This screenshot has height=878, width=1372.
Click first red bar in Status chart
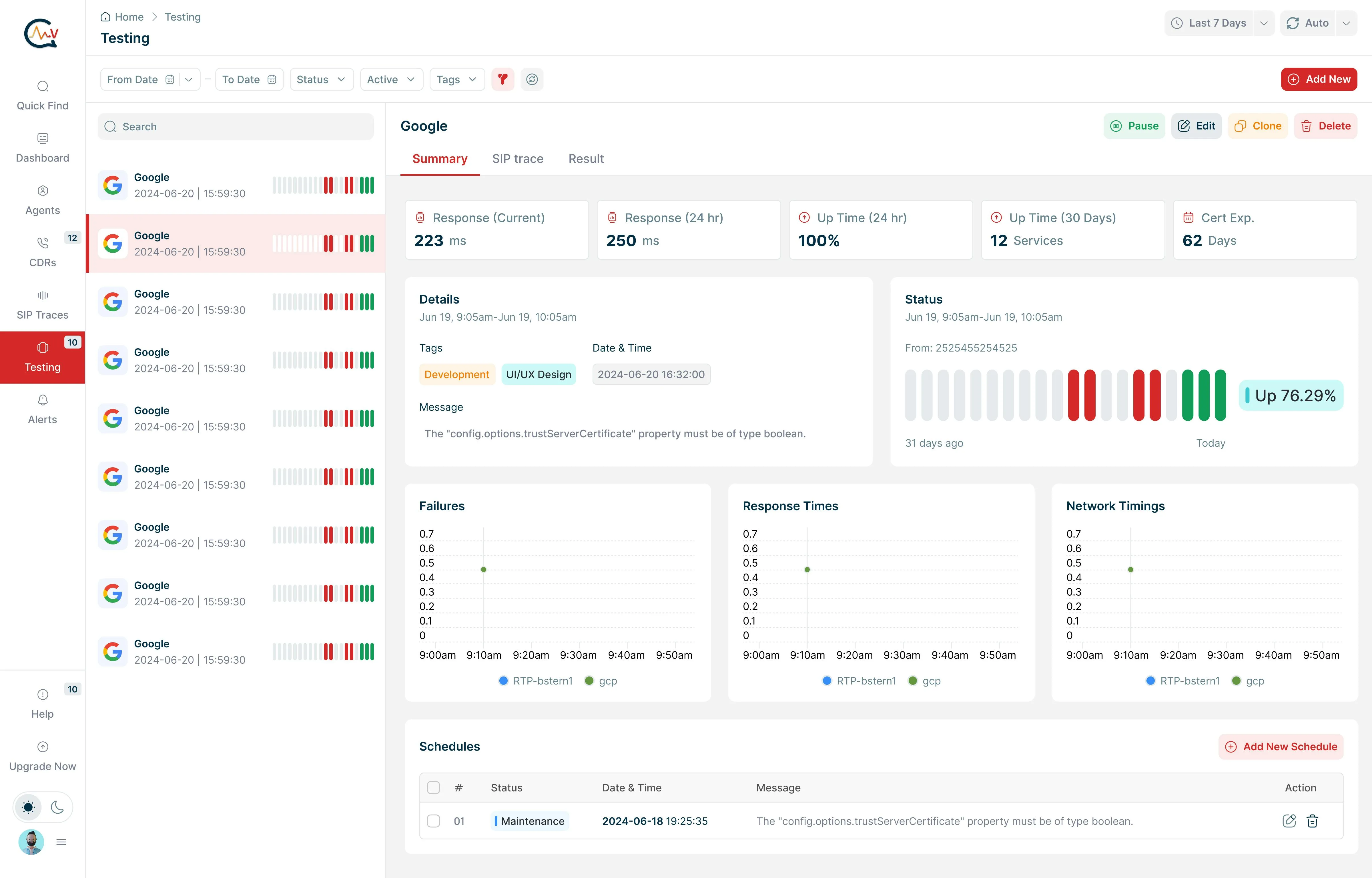1073,395
